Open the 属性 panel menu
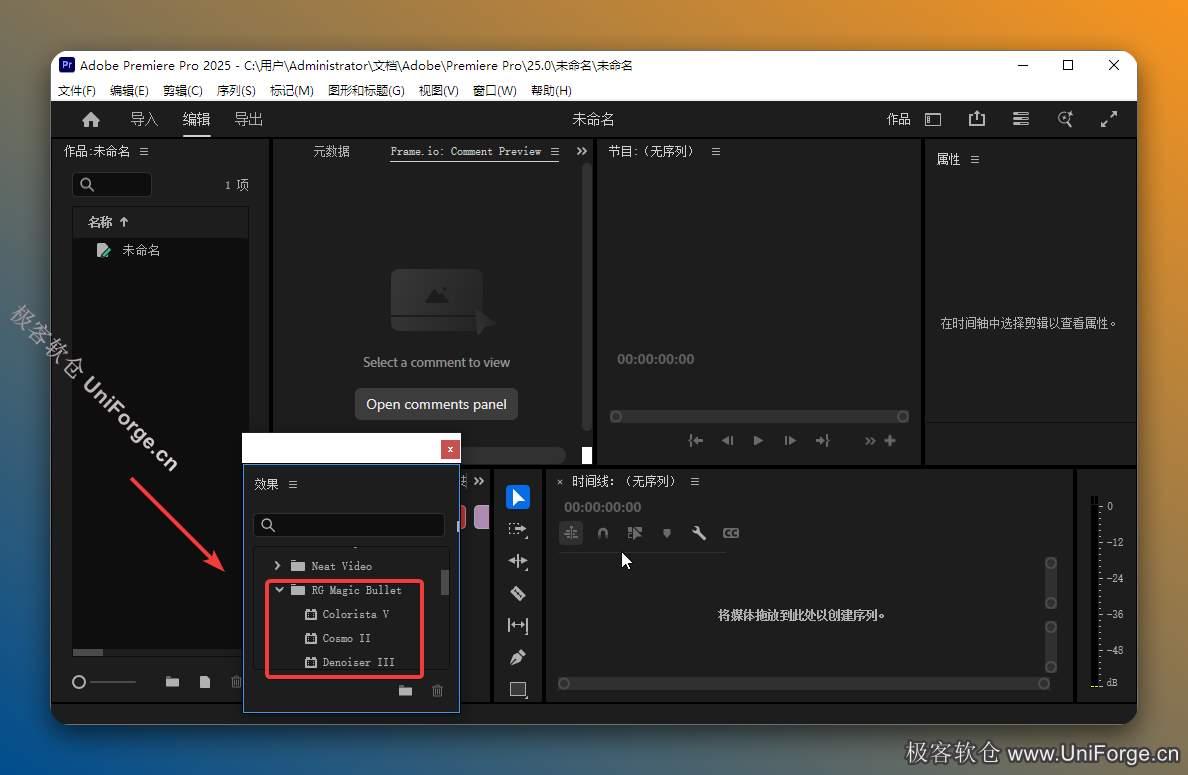This screenshot has width=1188, height=775. click(x=975, y=159)
